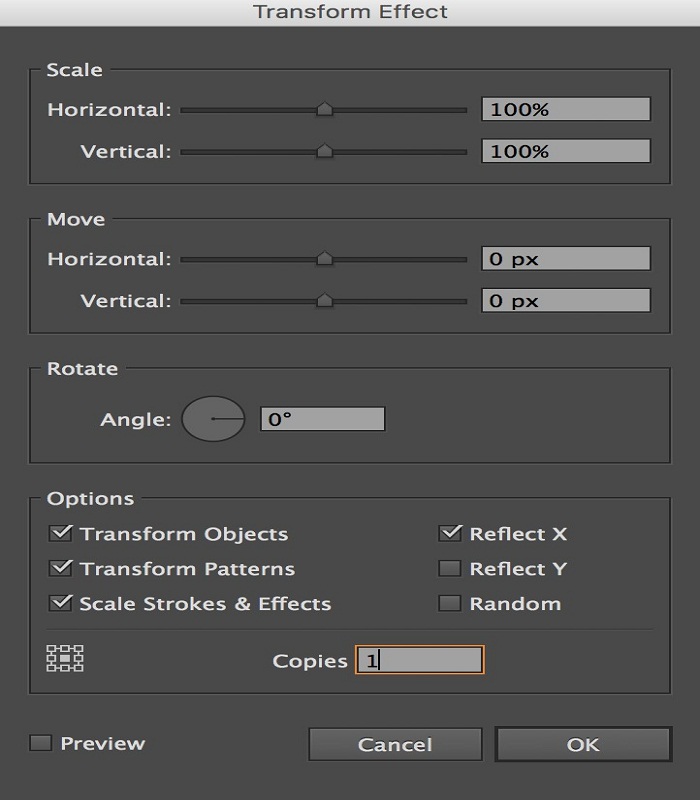The width and height of the screenshot is (700, 800).
Task: Click the Move Vertical slider handle
Action: tap(324, 300)
